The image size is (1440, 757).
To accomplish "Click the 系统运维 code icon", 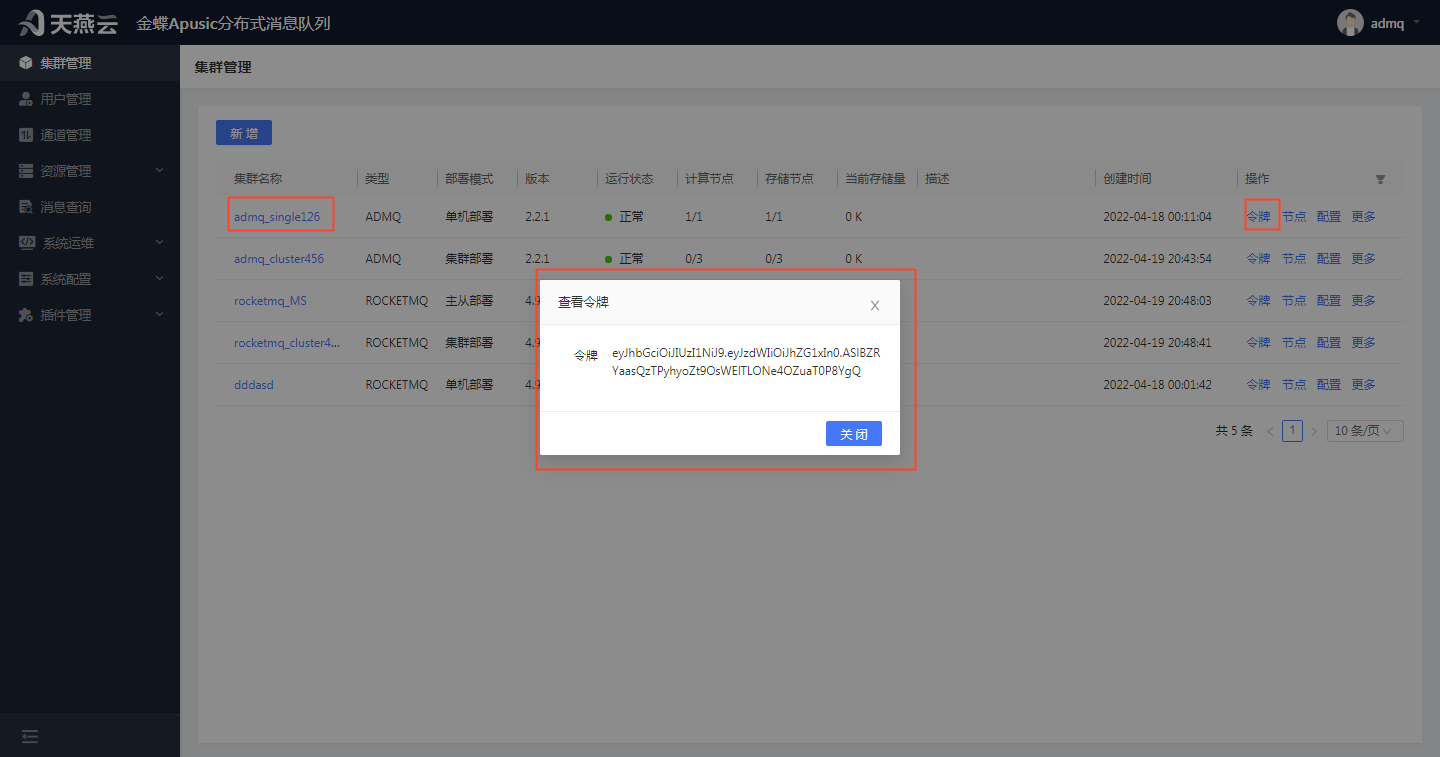I will coord(27,243).
